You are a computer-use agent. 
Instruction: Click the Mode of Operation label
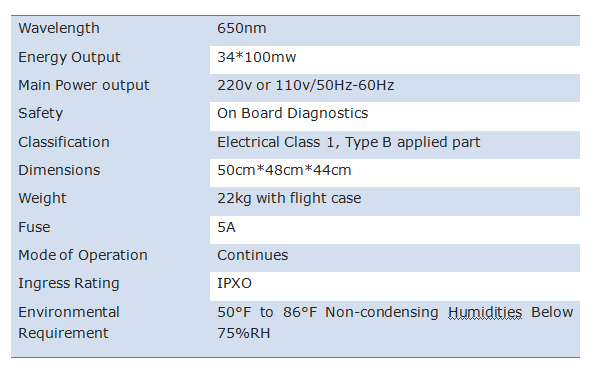click(83, 255)
